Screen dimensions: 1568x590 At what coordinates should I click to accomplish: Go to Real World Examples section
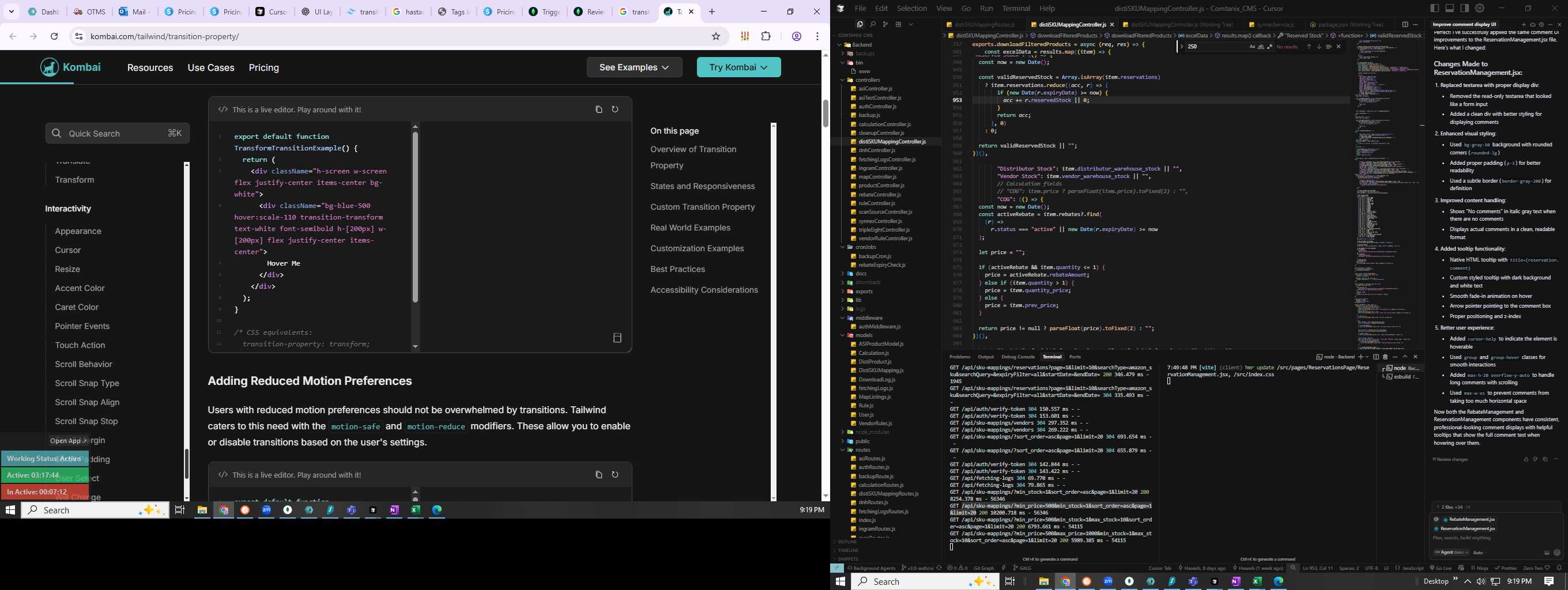tap(690, 228)
